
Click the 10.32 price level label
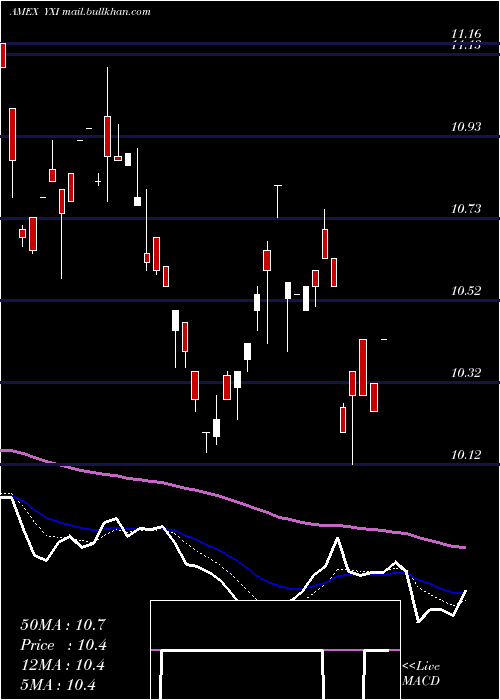(x=466, y=373)
